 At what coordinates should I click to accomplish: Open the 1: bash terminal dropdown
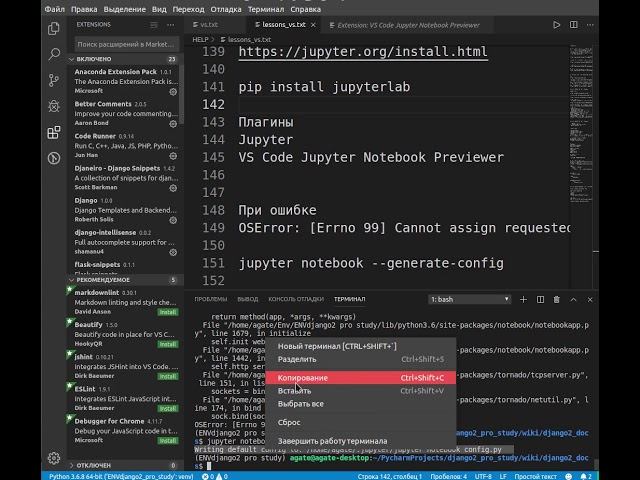click(x=470, y=300)
